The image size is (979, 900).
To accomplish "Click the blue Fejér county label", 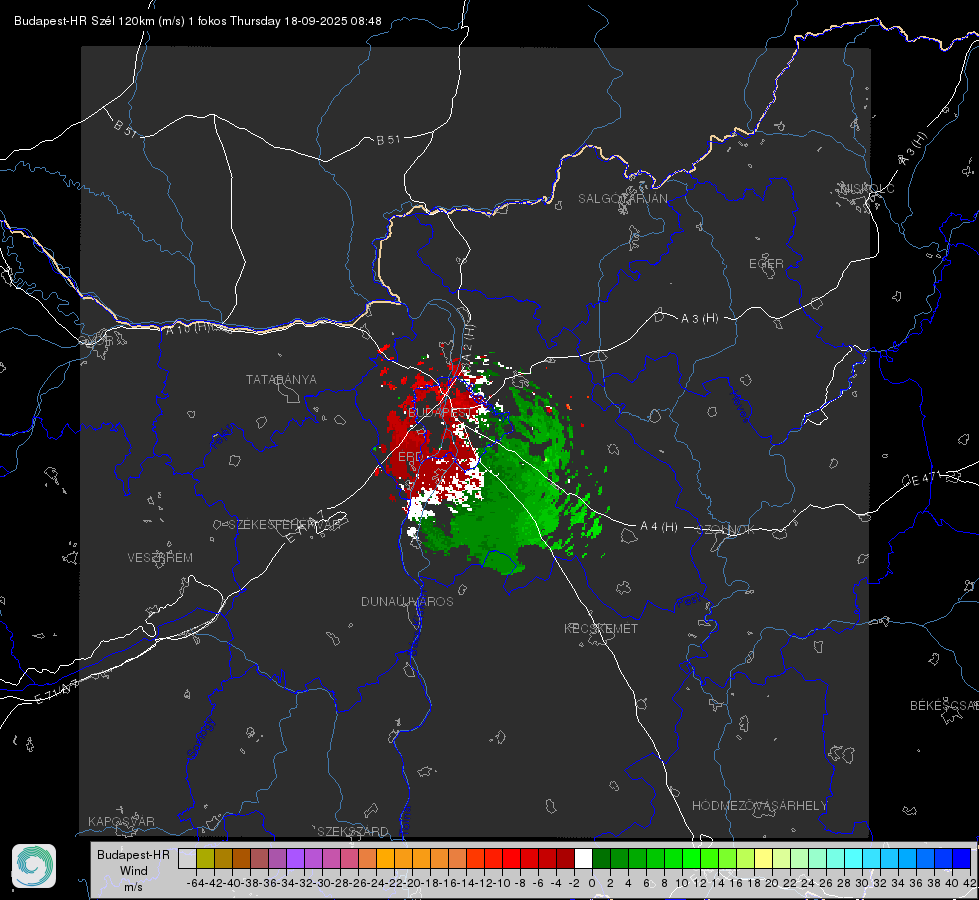I will [224, 437].
